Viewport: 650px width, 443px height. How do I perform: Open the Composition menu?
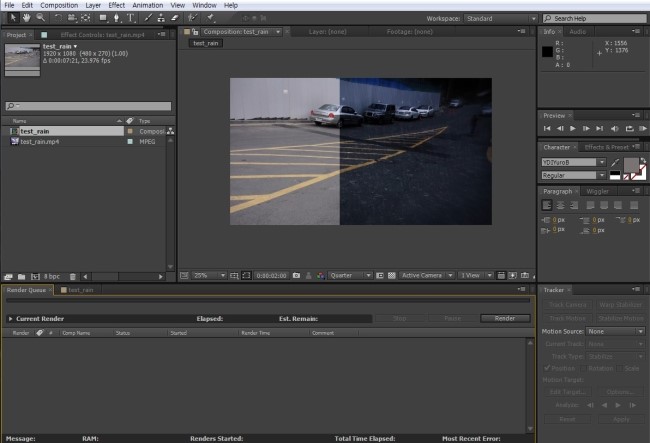pyautogui.click(x=59, y=5)
